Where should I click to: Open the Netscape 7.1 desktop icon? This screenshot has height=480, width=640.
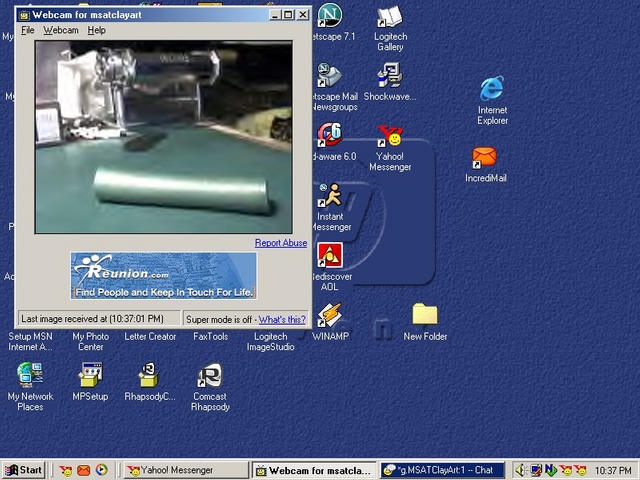pos(330,15)
